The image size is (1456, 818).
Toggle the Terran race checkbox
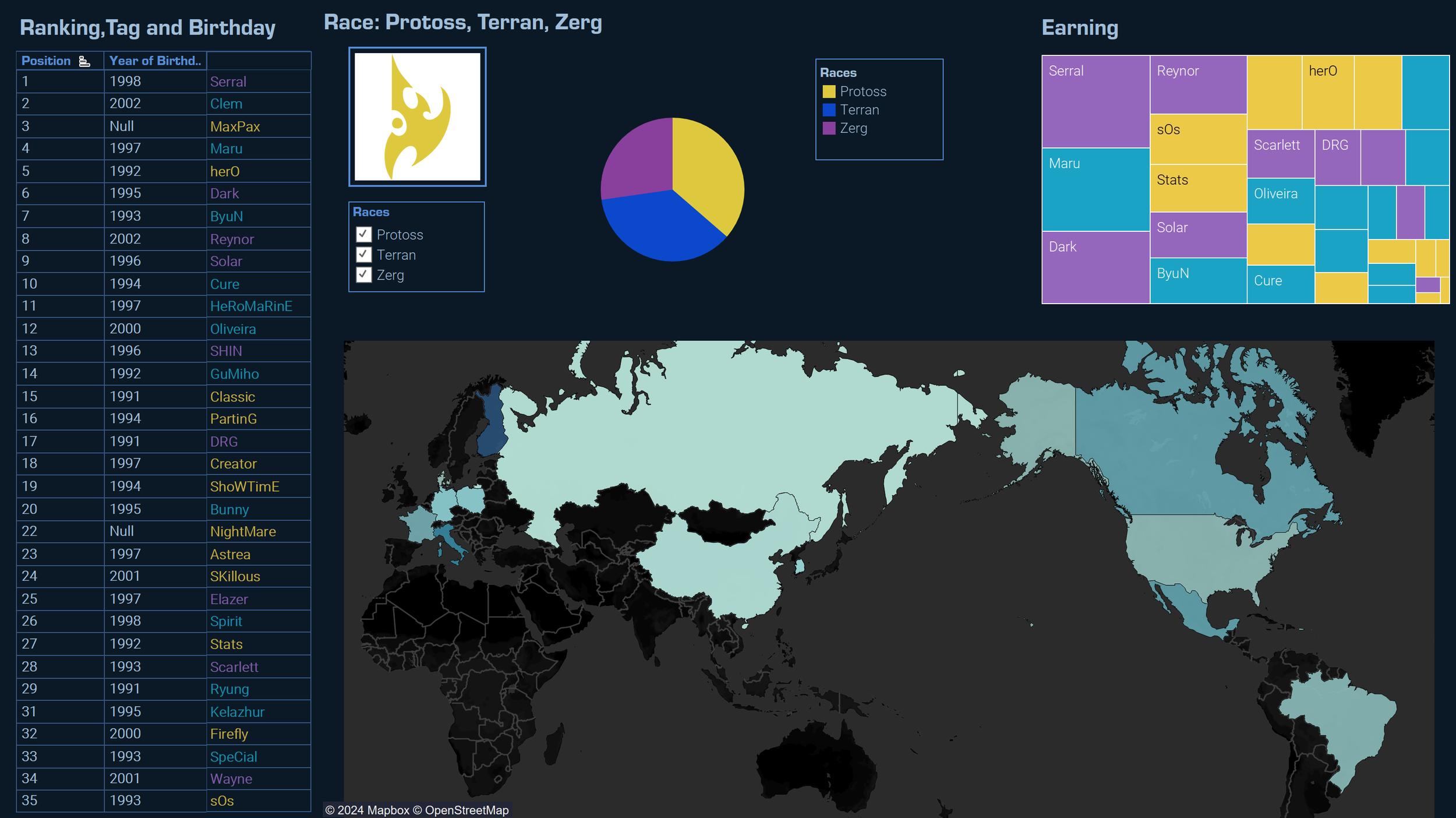[364, 255]
